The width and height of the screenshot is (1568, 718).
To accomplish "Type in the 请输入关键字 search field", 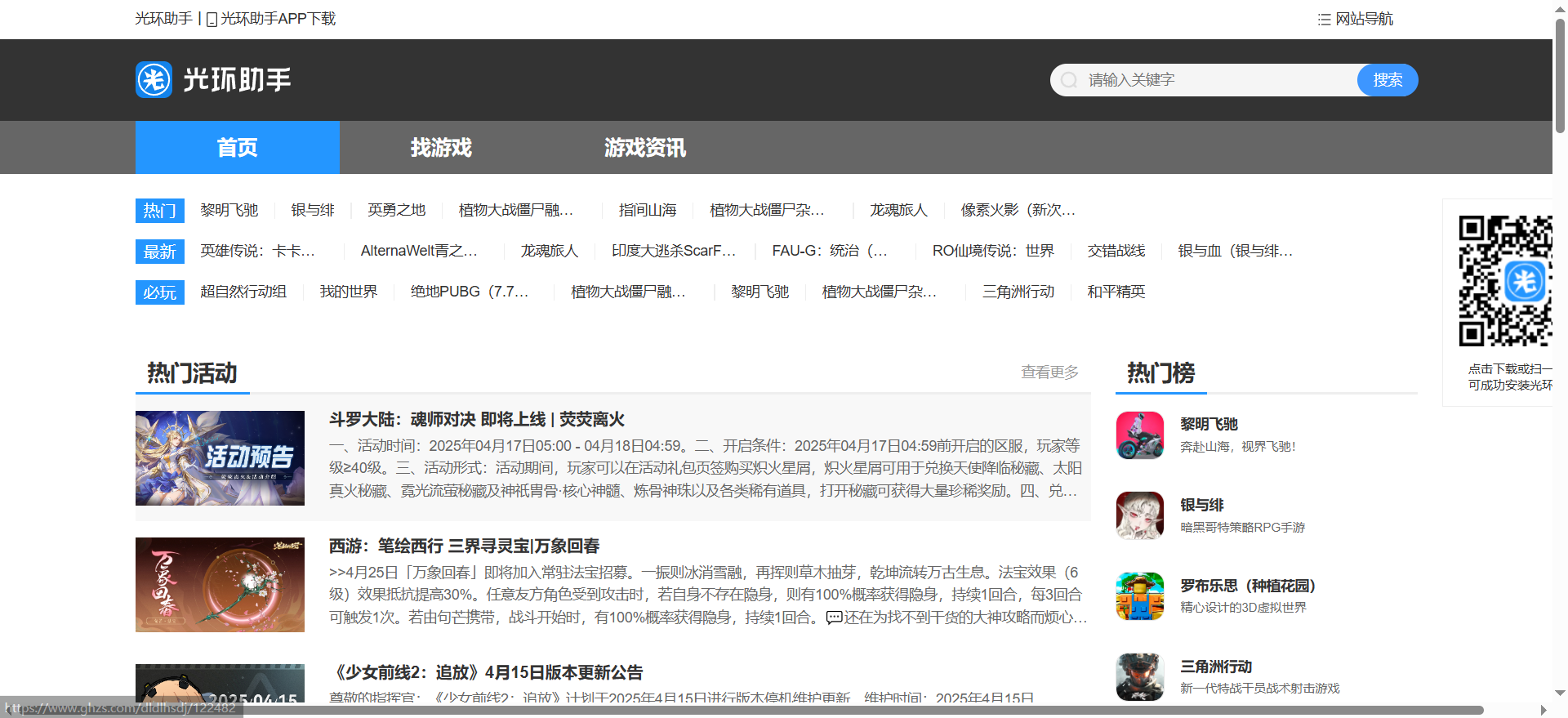I will 1217,80.
